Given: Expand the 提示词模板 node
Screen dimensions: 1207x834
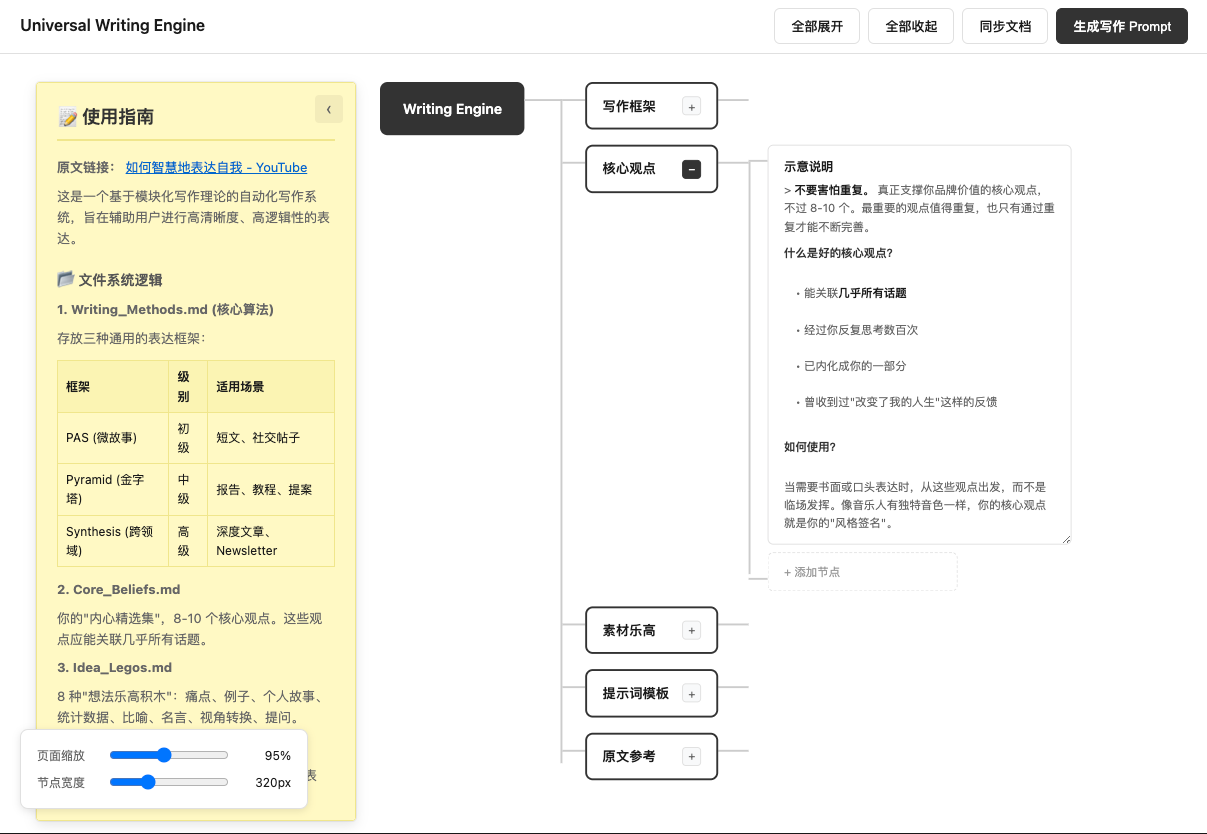Looking at the screenshot, I should pyautogui.click(x=691, y=693).
